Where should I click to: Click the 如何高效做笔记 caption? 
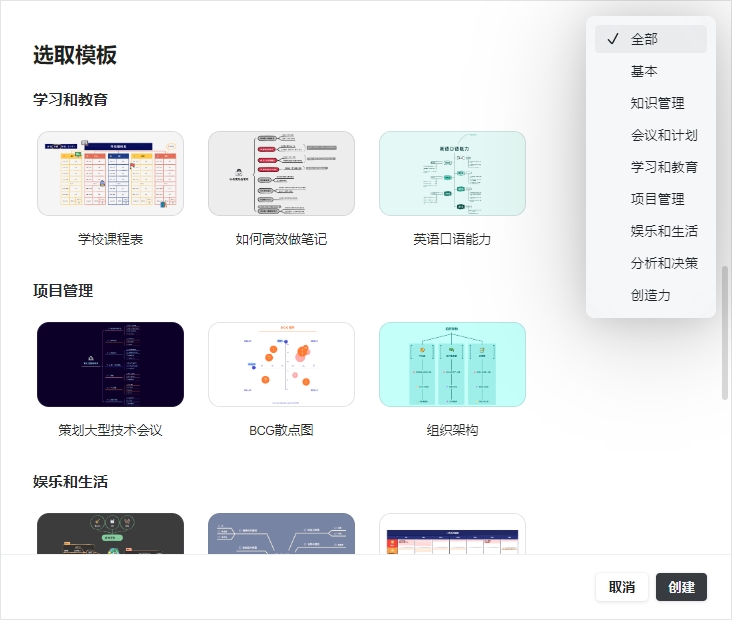[x=282, y=240]
